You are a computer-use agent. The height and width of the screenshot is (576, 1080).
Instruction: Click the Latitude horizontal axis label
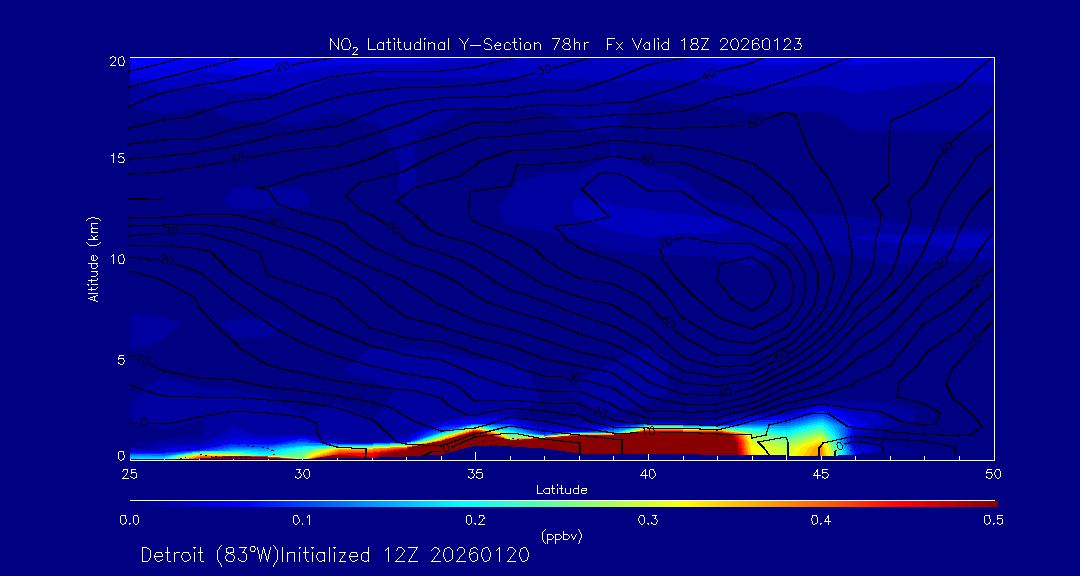coord(561,490)
